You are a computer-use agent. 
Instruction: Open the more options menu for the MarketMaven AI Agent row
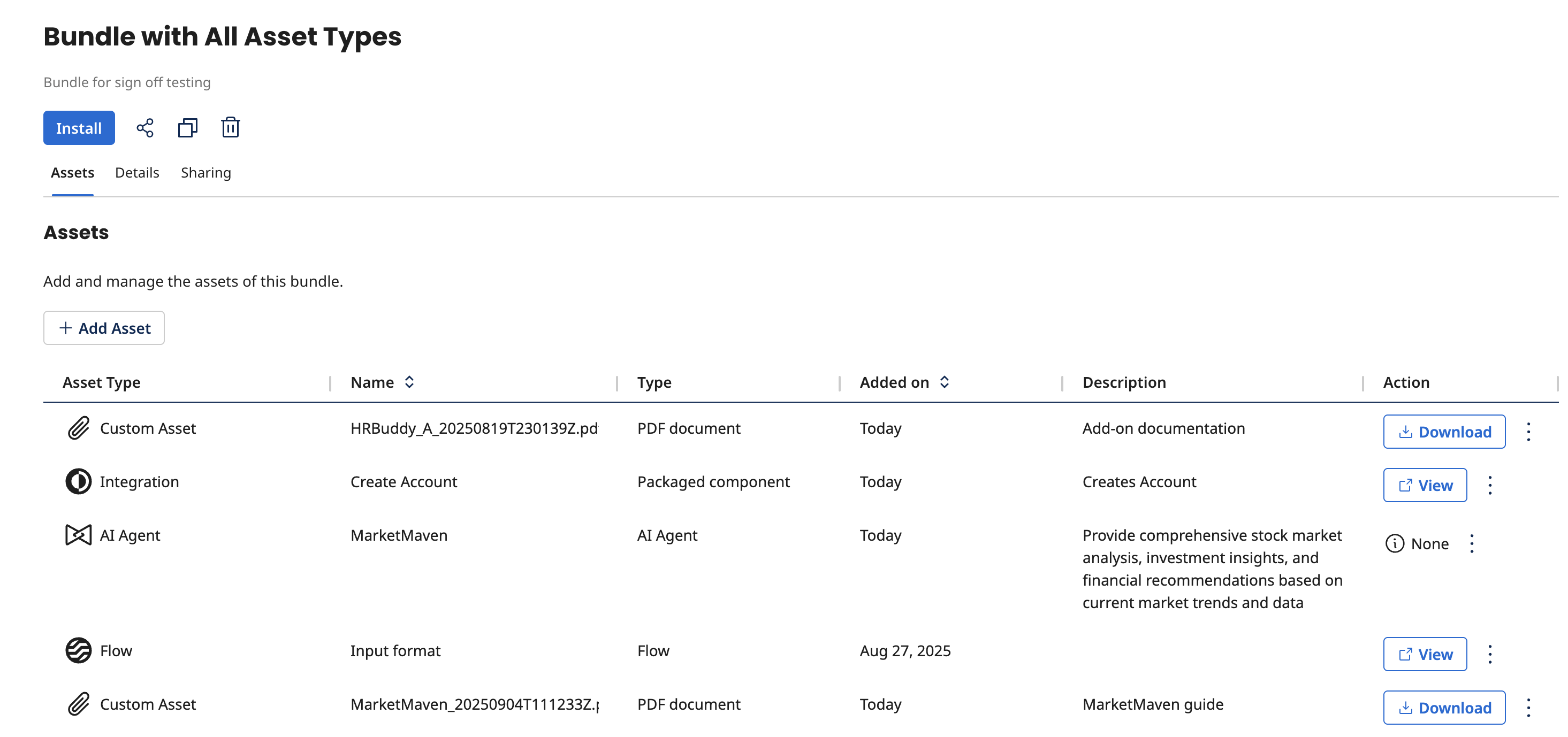1471,543
